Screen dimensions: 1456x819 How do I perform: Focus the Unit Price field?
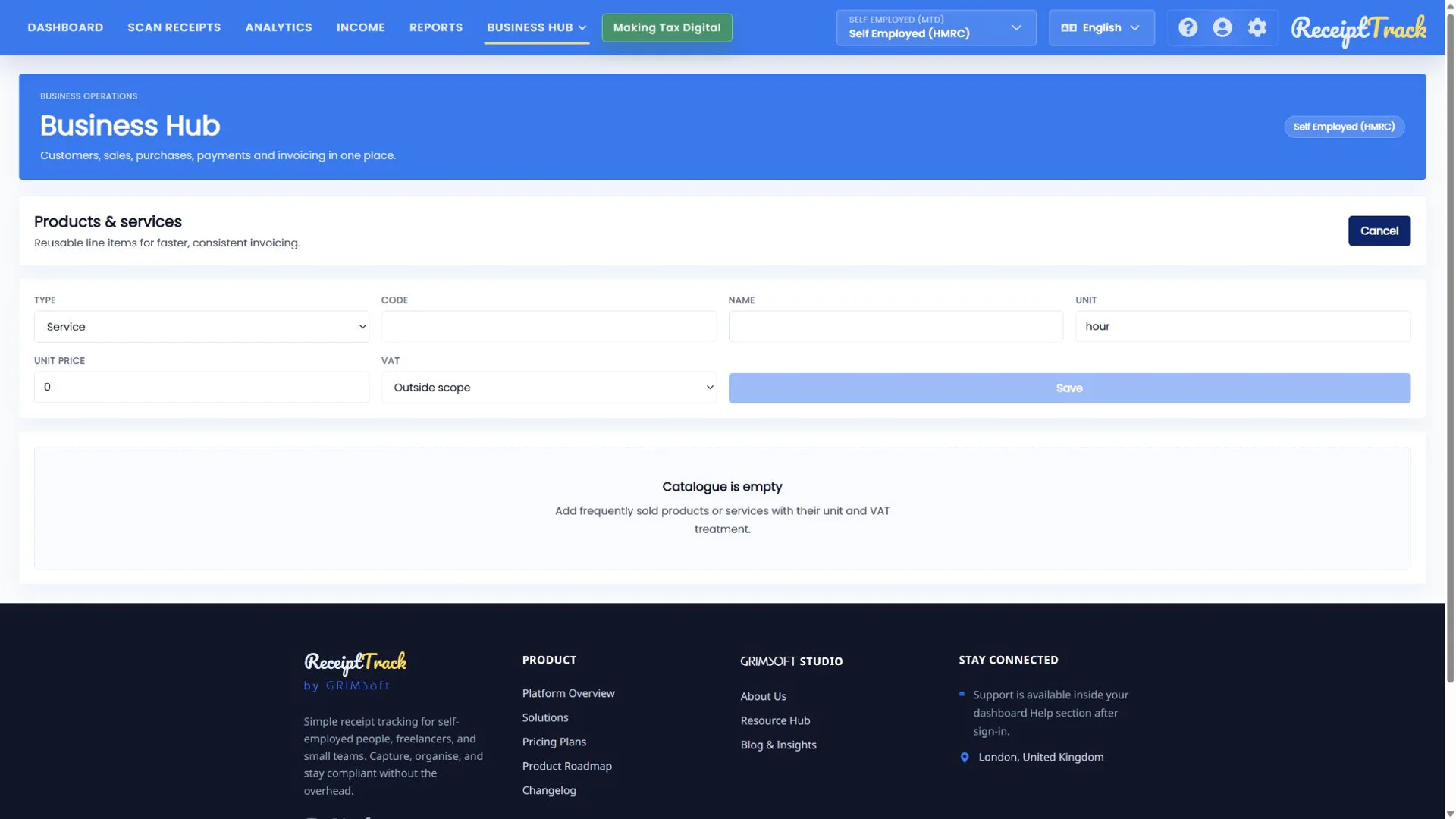(x=201, y=388)
